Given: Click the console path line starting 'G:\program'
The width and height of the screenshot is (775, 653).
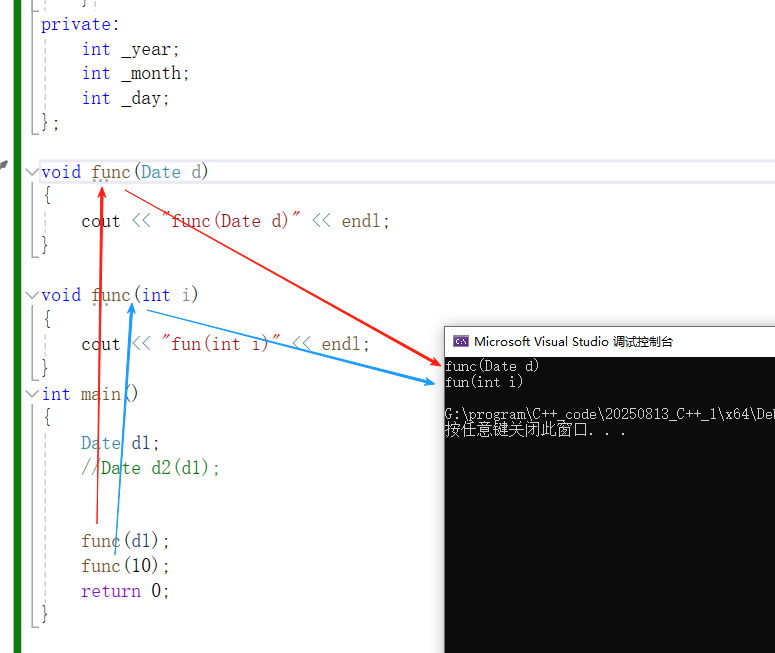Looking at the screenshot, I should coord(609,413).
